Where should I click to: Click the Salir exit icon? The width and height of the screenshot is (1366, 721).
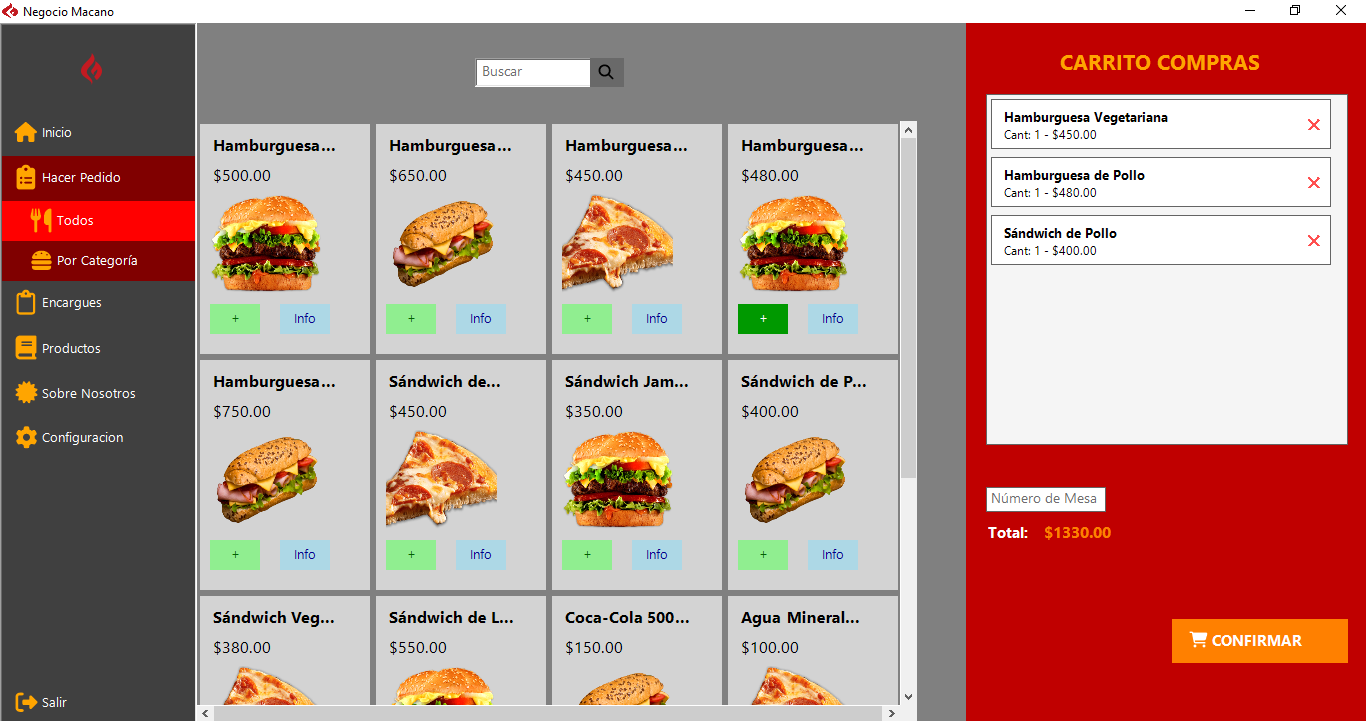pyautogui.click(x=26, y=702)
